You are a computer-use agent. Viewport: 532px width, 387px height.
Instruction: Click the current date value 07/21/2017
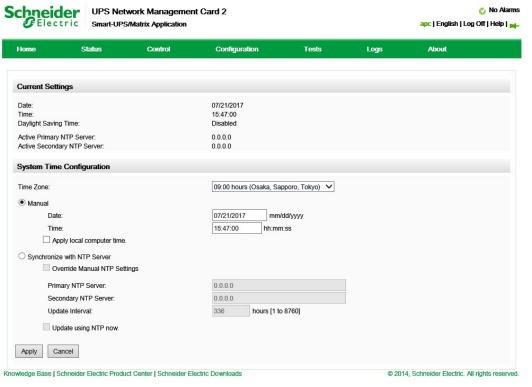tap(227, 105)
